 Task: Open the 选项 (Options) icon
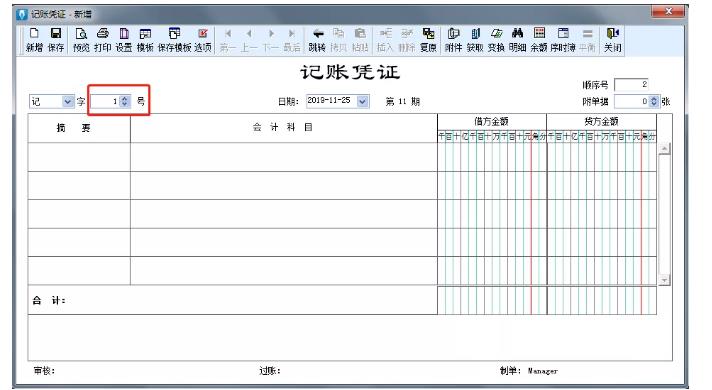tap(203, 39)
